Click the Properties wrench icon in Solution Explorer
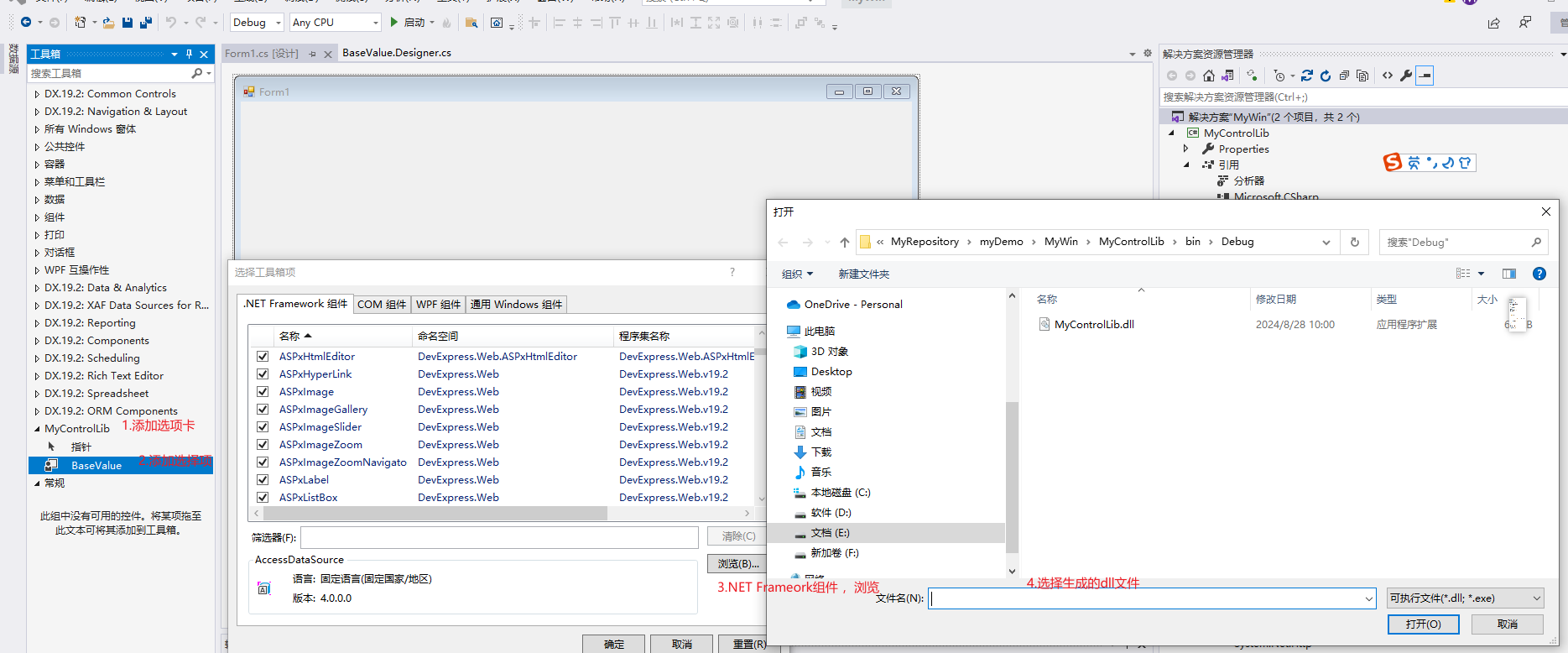 click(1406, 76)
